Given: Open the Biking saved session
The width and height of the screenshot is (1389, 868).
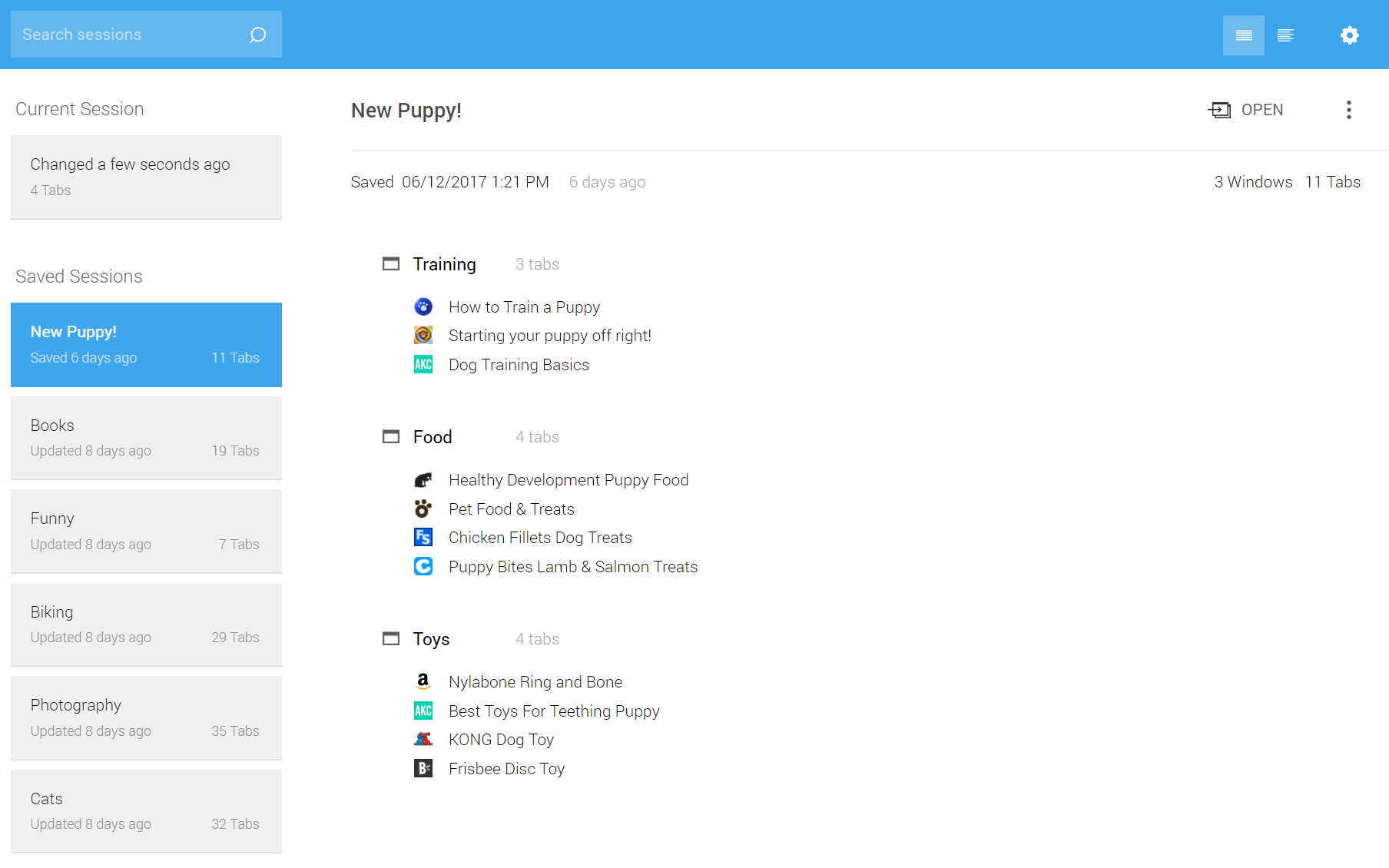Looking at the screenshot, I should pos(146,624).
